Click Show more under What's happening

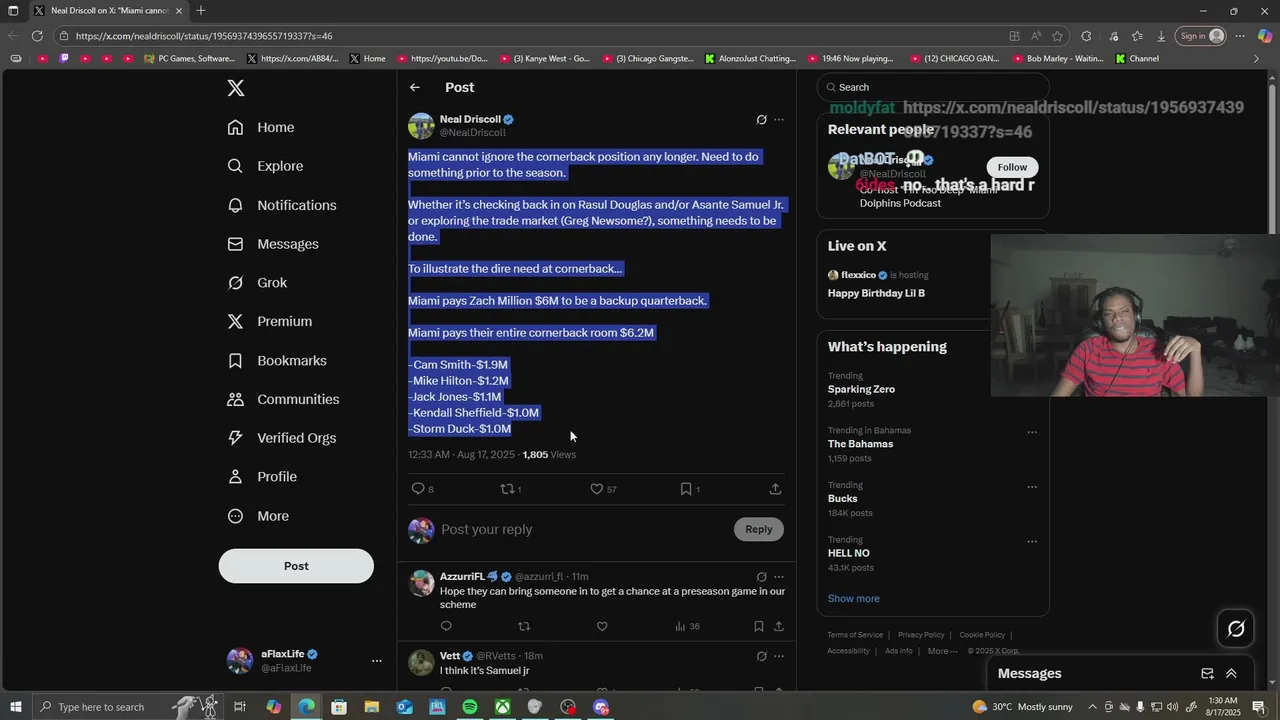click(x=853, y=599)
